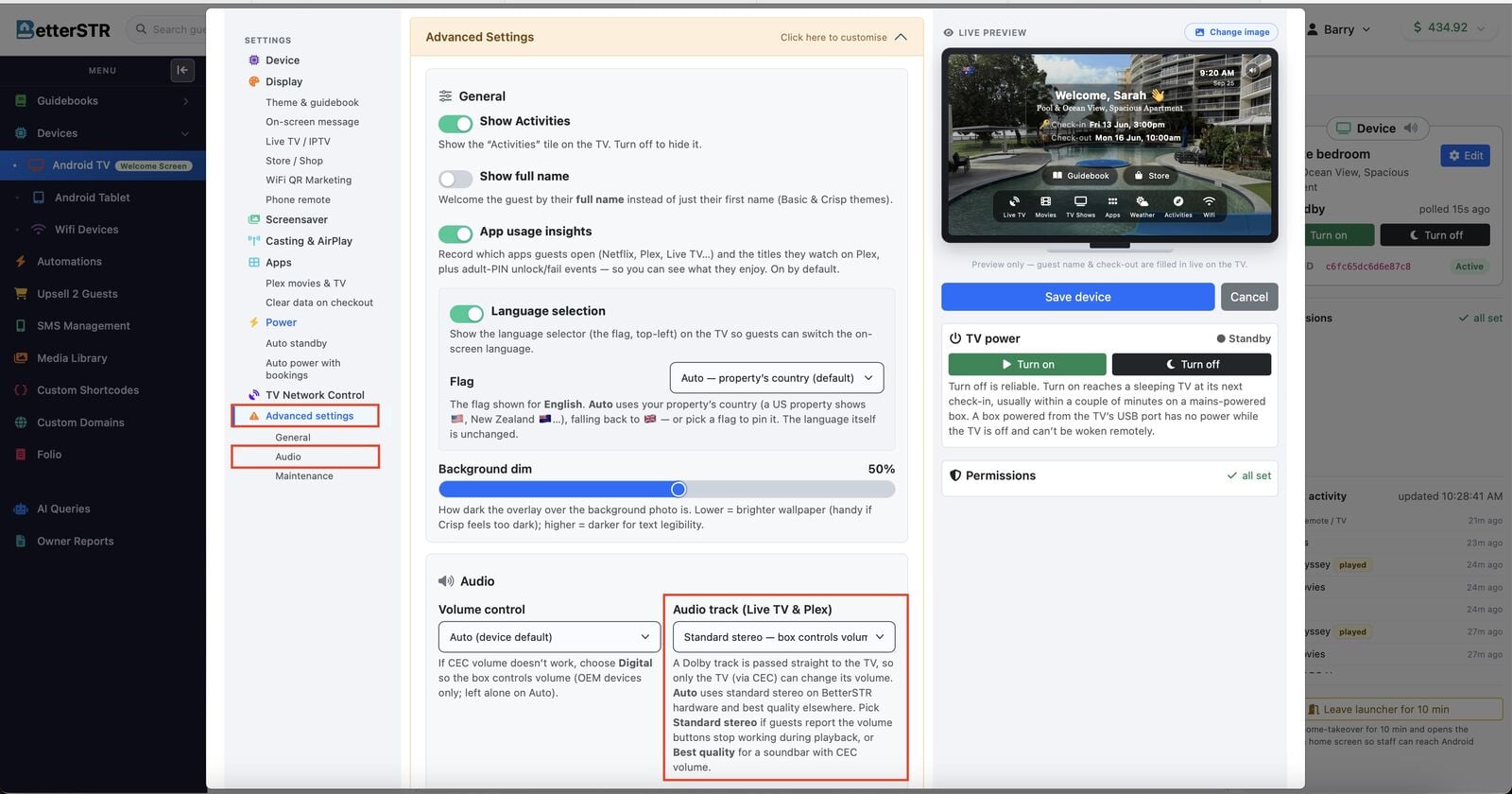The height and width of the screenshot is (794, 1512).
Task: Click the Display palette icon
Action: (x=253, y=82)
